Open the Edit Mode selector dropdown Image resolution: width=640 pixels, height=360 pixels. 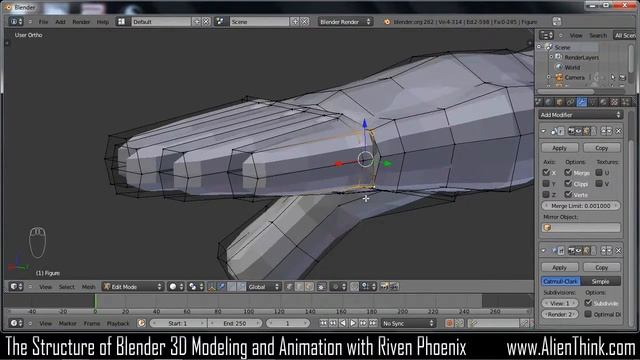132,287
